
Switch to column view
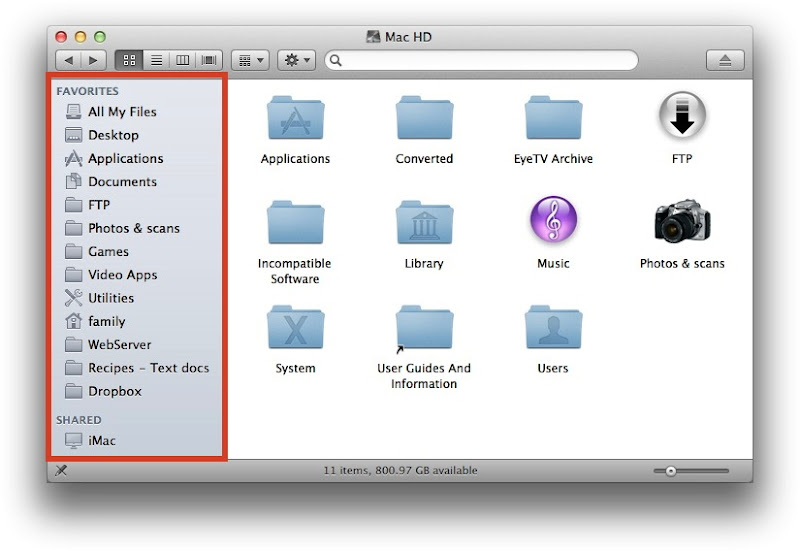pos(183,60)
